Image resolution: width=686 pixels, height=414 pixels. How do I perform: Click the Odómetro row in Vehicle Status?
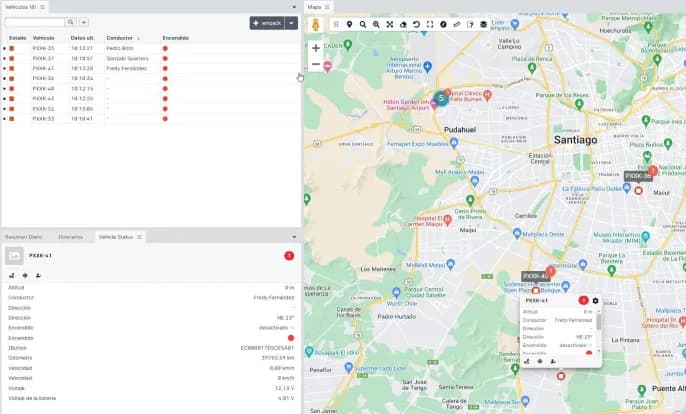point(150,358)
